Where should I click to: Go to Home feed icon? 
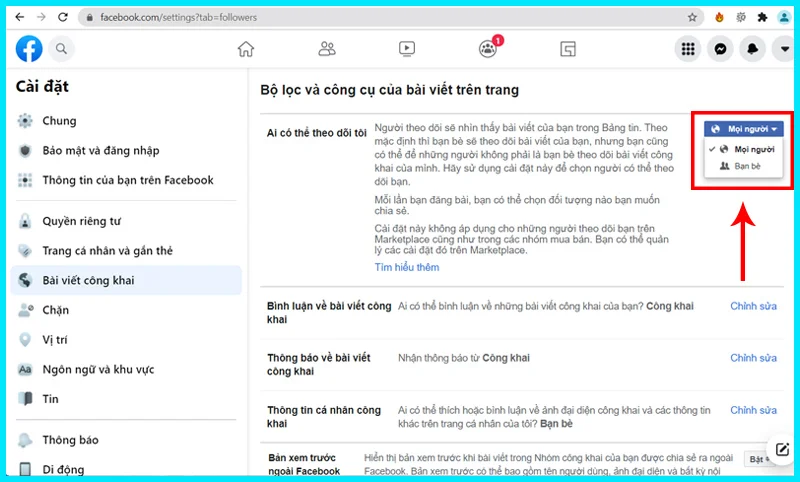246,49
